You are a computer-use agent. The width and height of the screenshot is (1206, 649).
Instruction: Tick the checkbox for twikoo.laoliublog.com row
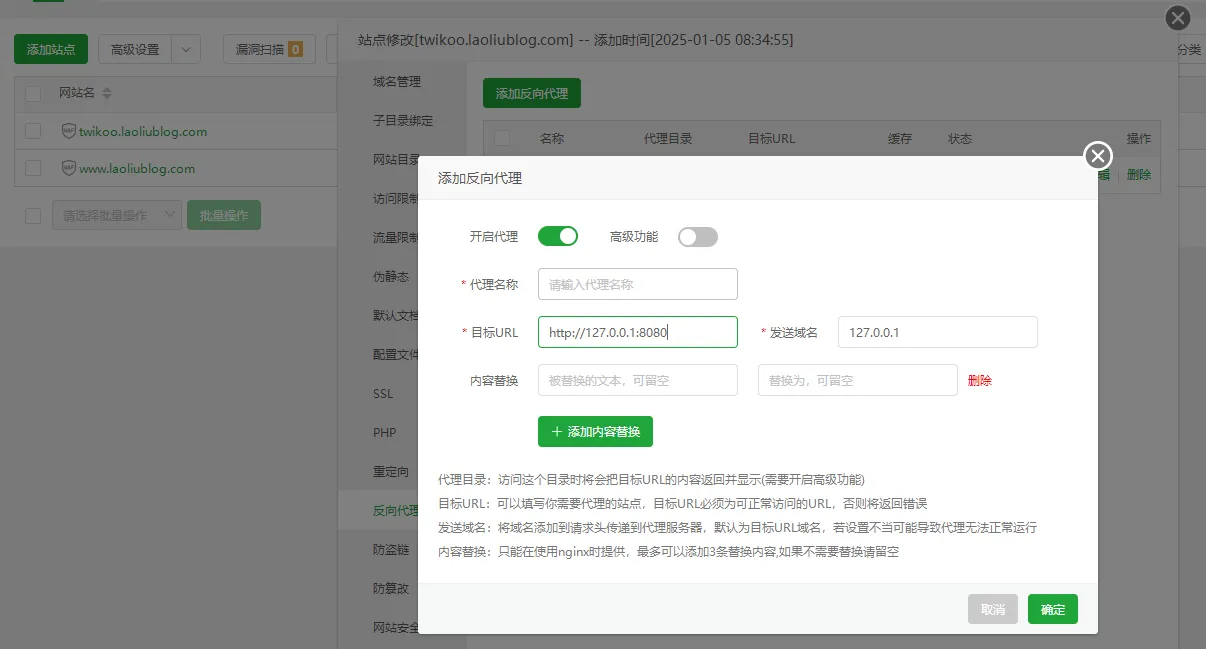pos(33,131)
